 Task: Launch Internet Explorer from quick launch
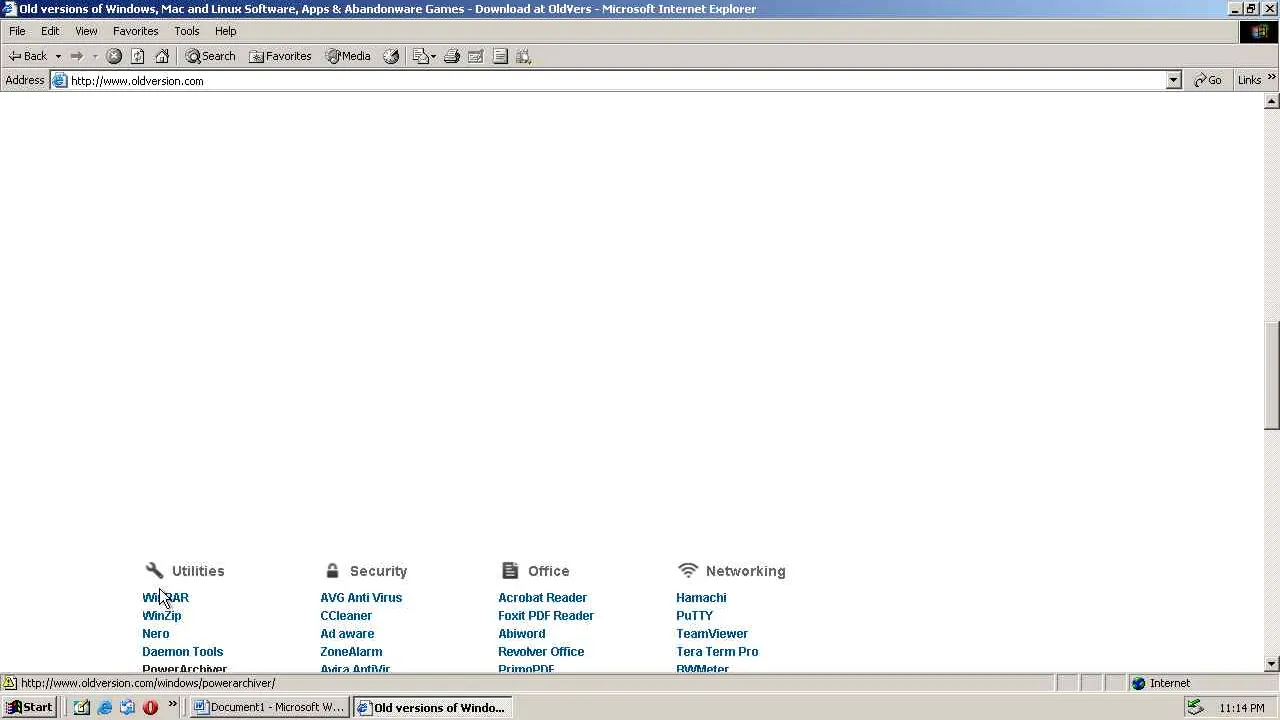104,707
